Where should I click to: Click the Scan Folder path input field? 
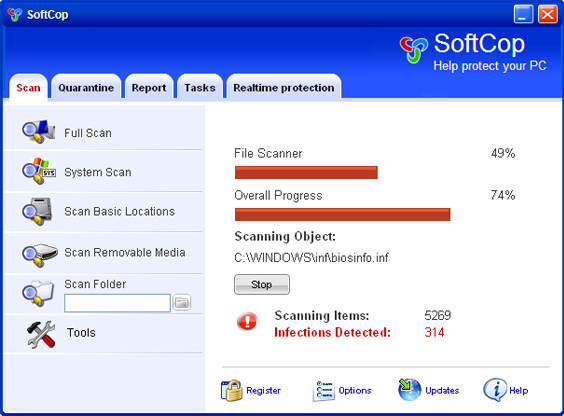[117, 303]
